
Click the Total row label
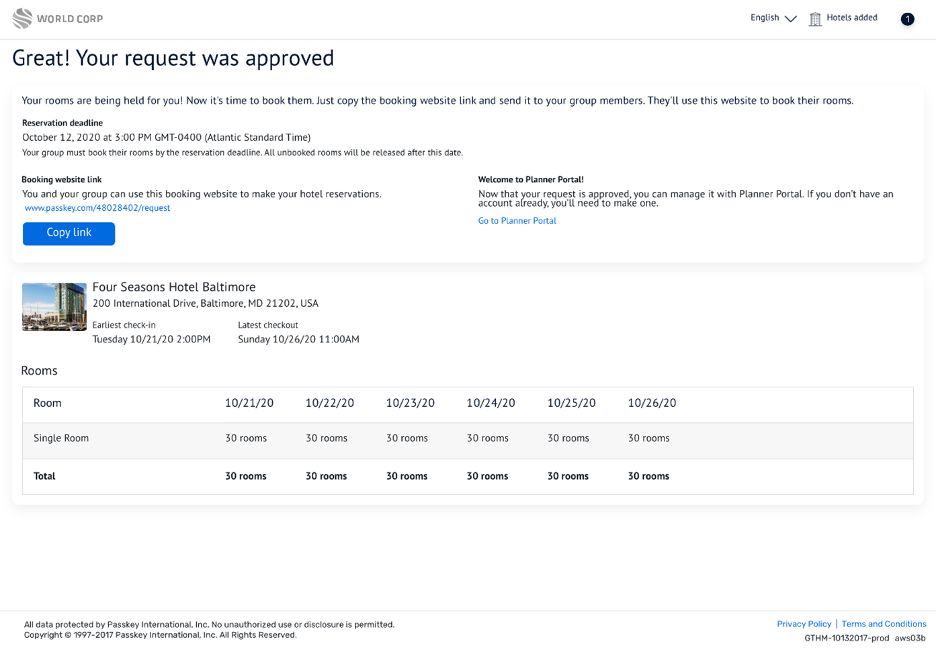pyautogui.click(x=44, y=476)
